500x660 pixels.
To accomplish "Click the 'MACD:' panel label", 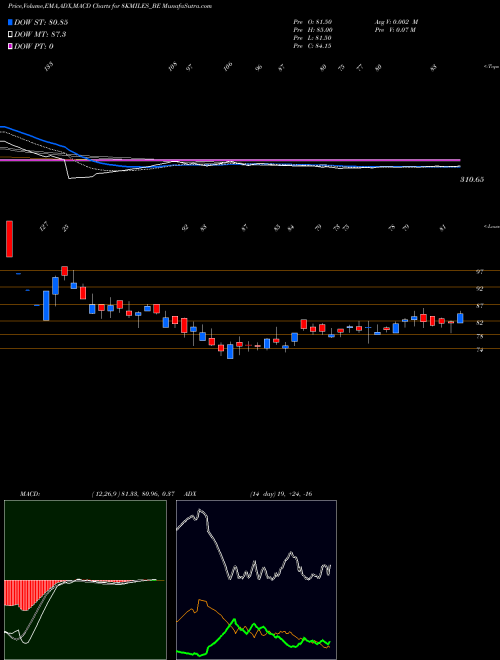I will pyautogui.click(x=30, y=494).
